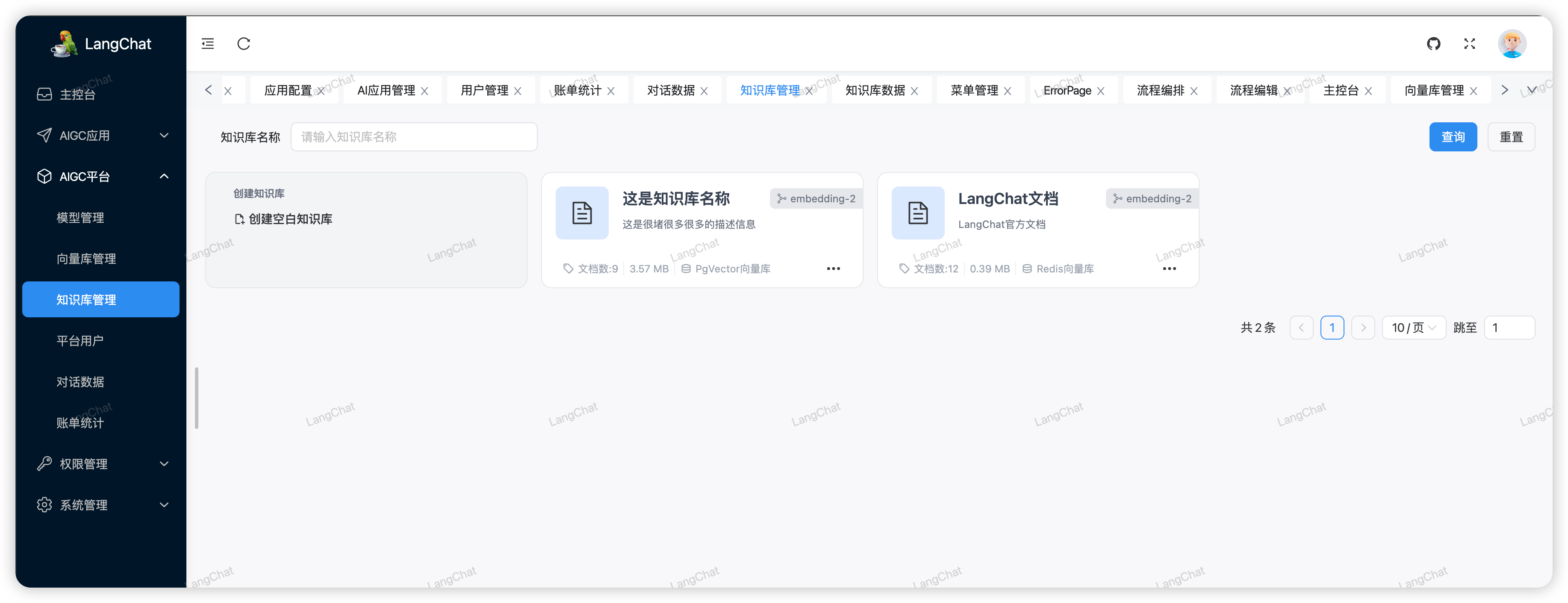This screenshot has height=603, width=1568.
Task: Collapse the sidebar menu icon
Action: pyautogui.click(x=208, y=44)
